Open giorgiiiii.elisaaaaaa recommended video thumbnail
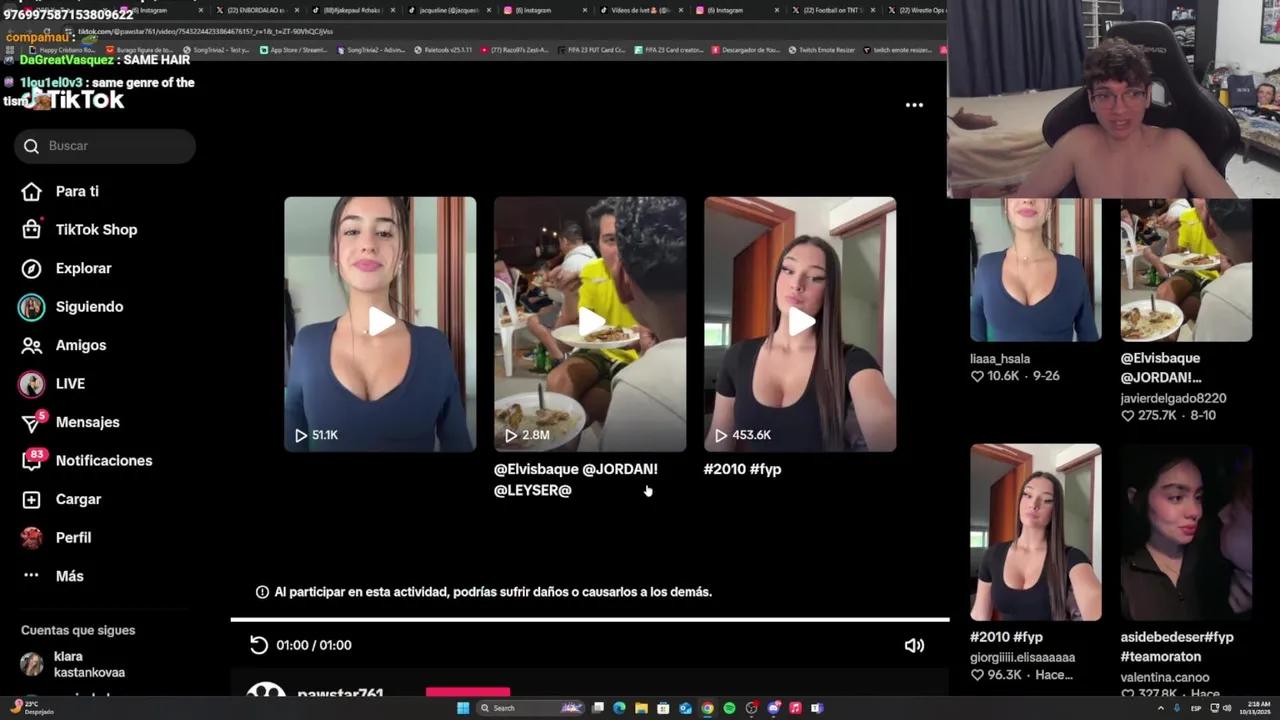This screenshot has height=720, width=1280. click(1035, 533)
